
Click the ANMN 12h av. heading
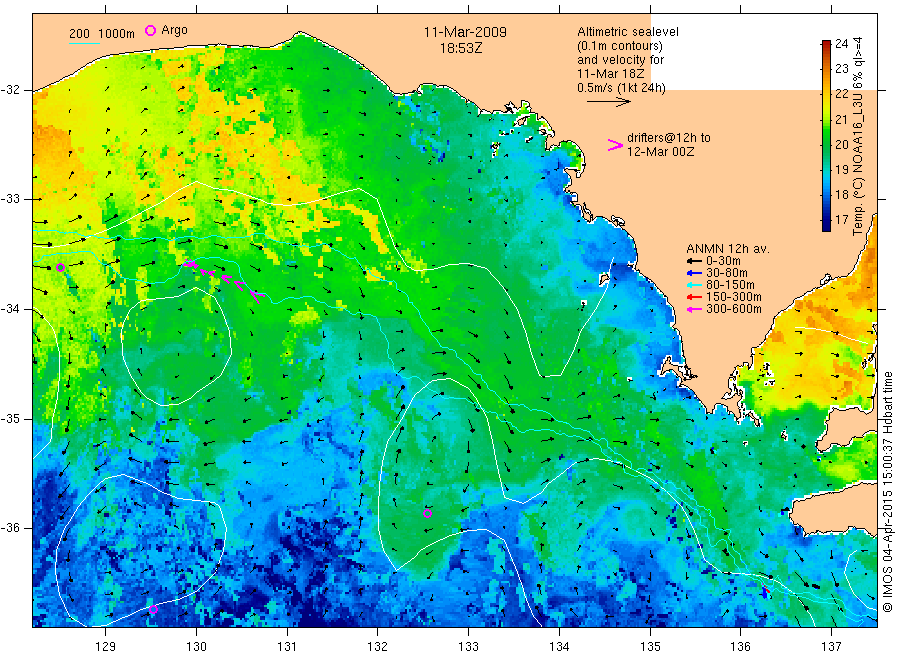coord(727,249)
